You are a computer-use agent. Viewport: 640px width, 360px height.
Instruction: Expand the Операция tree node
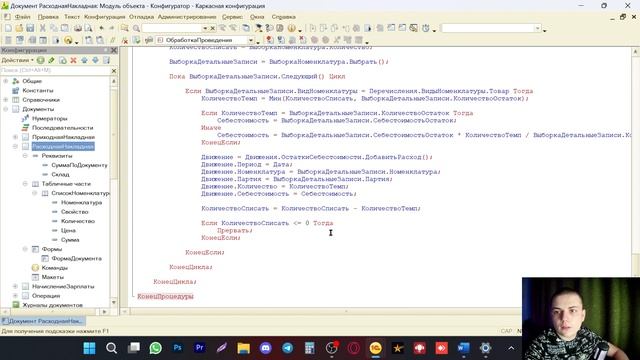(x=16, y=296)
